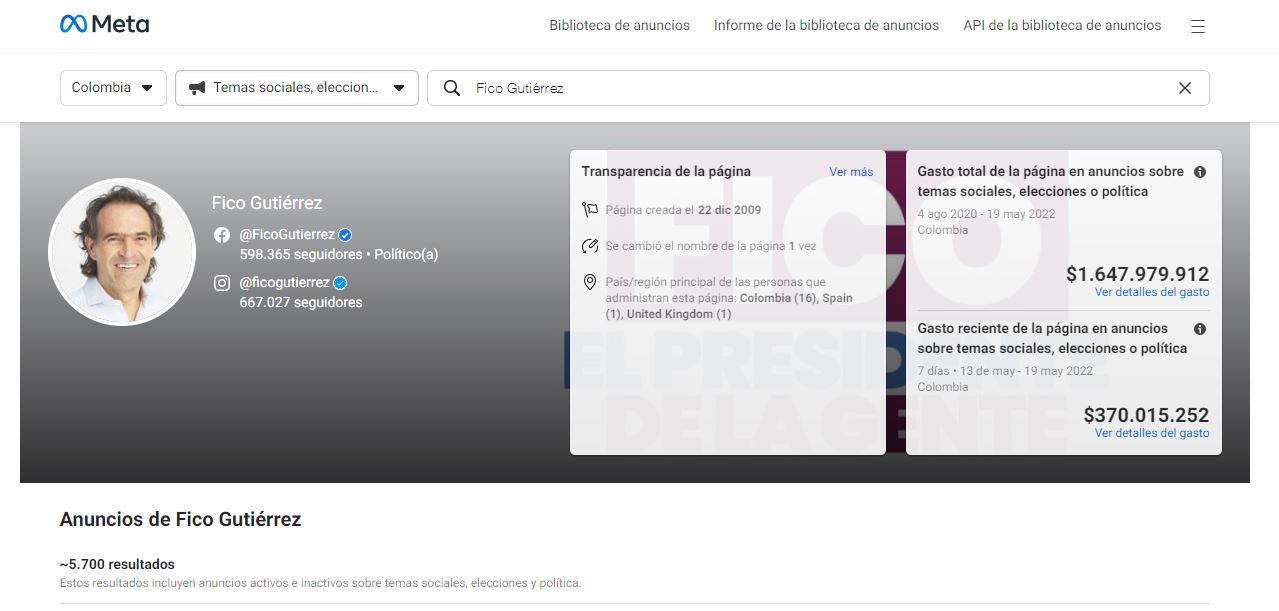
Task: Click Ver detalles del gasto under $370.015.252
Action: pos(1152,433)
